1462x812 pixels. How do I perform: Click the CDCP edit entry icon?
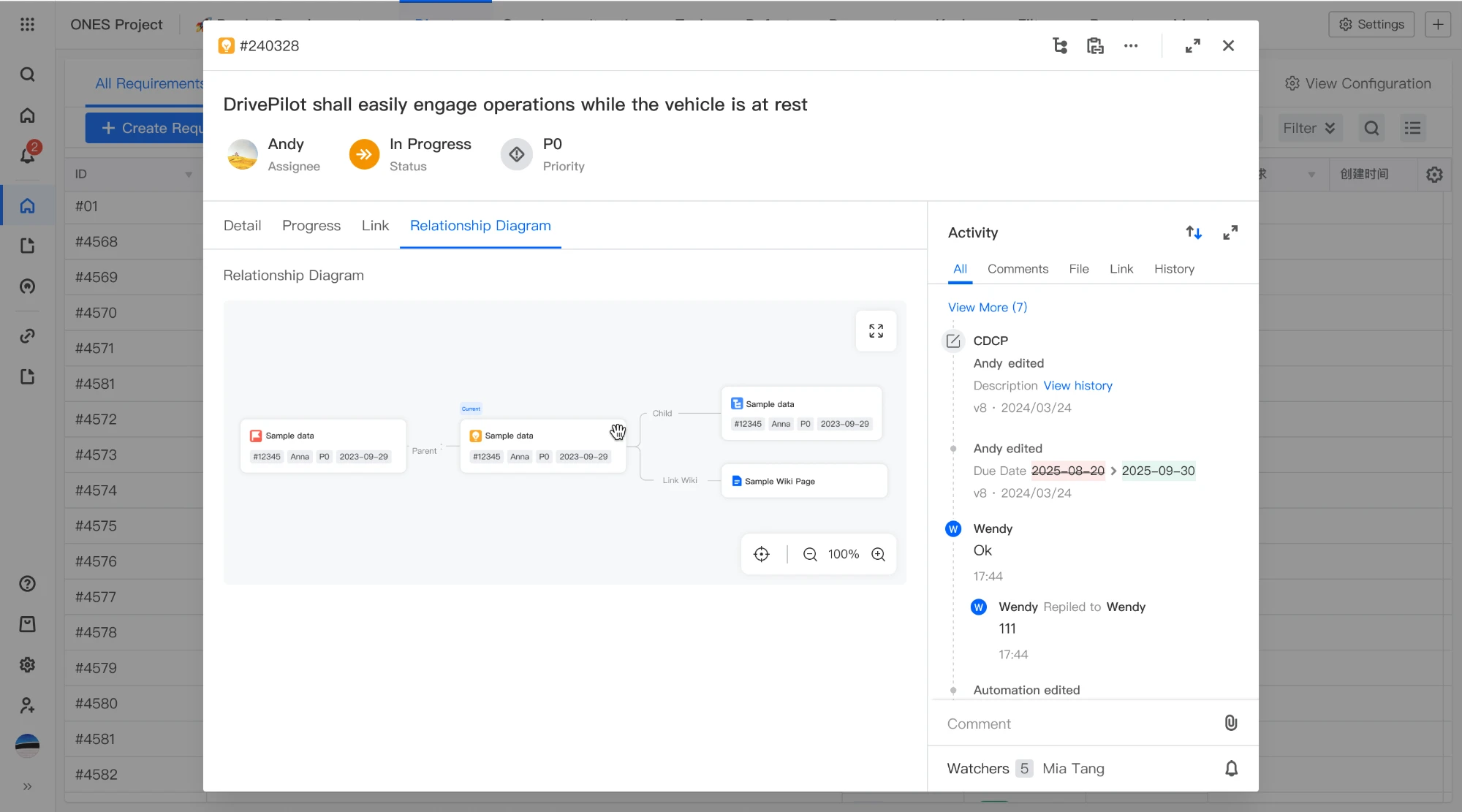[953, 341]
